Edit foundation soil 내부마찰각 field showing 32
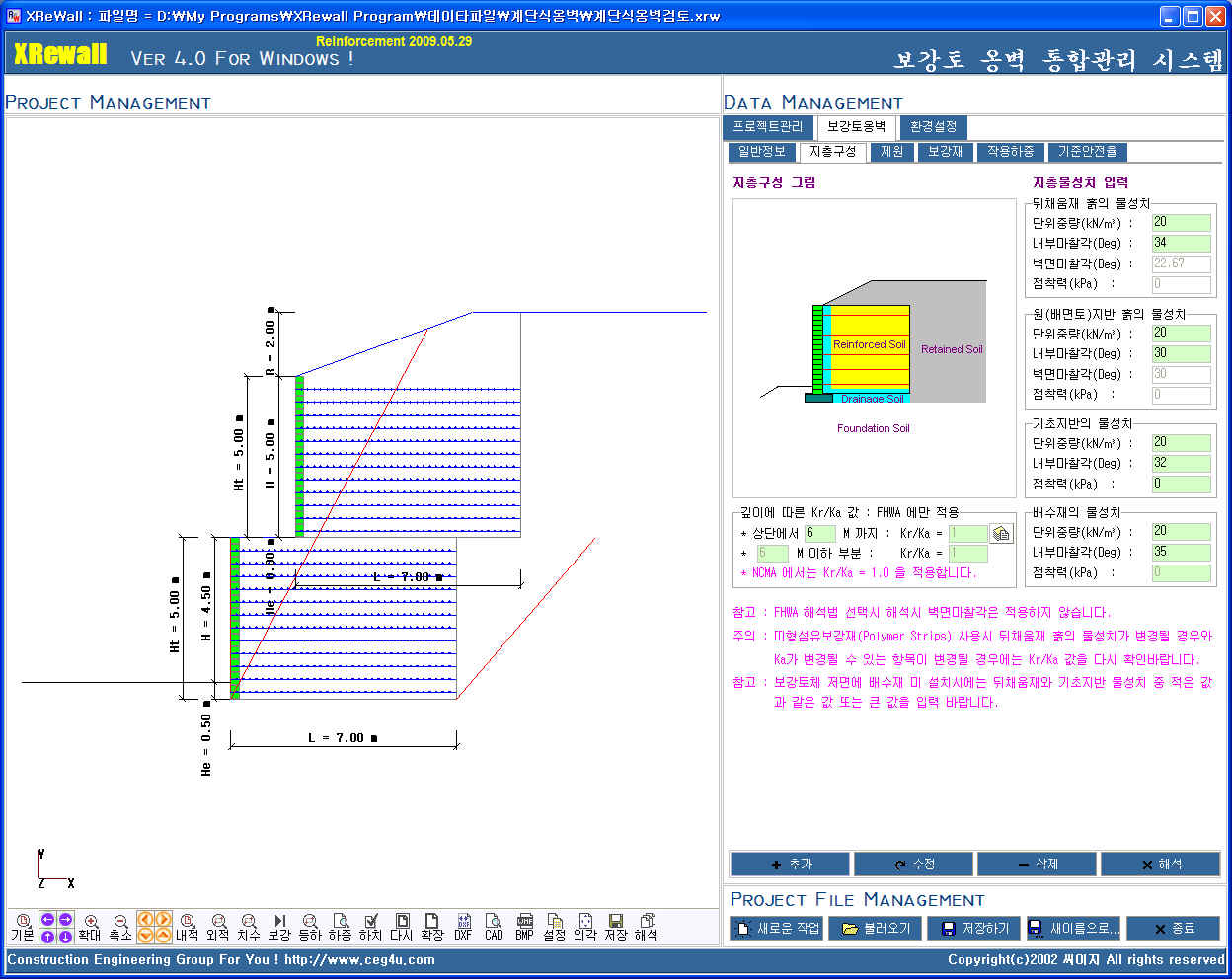Viewport: 1232px width, 979px height. (x=1181, y=463)
